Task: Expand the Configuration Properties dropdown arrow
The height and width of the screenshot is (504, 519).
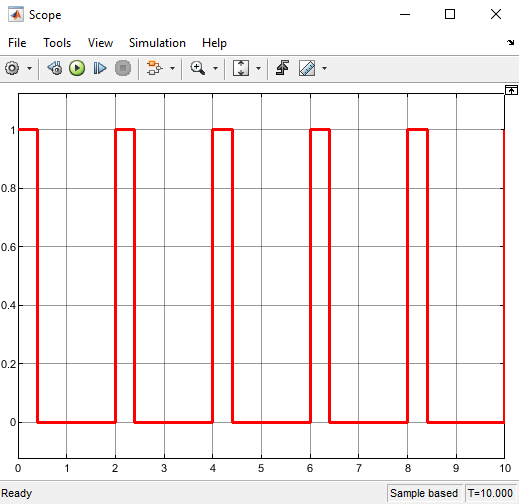Action: (x=29, y=68)
